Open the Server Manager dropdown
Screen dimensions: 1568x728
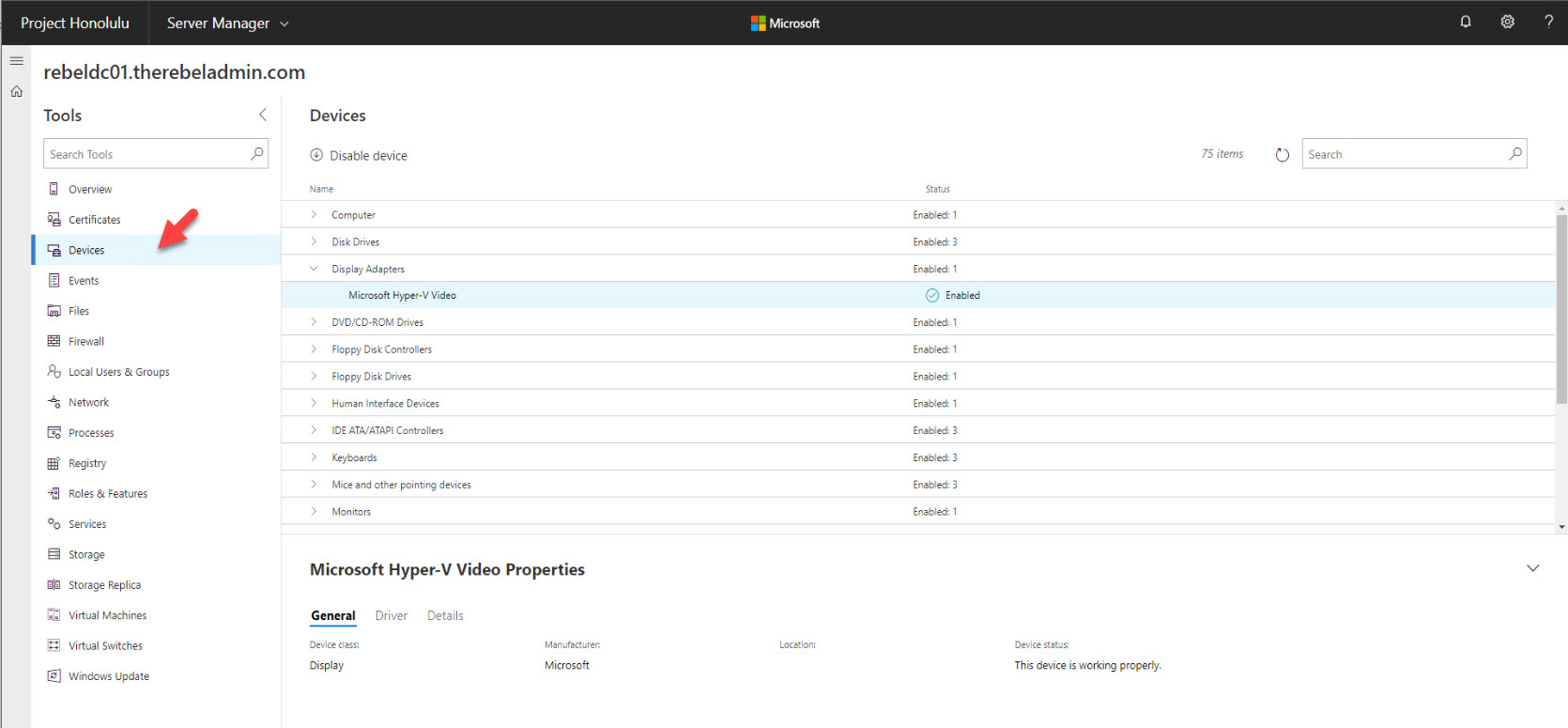pos(227,23)
